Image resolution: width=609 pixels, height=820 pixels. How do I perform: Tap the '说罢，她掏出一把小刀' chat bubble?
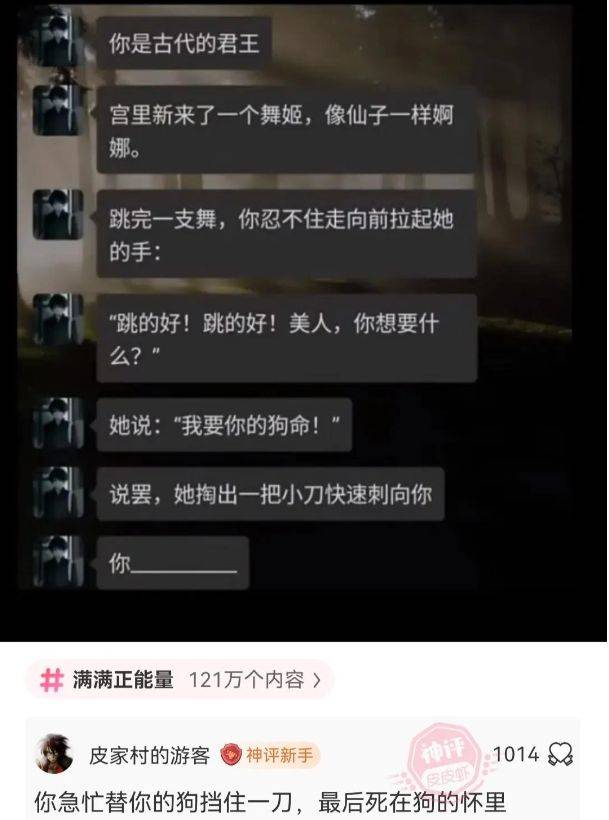tap(270, 494)
